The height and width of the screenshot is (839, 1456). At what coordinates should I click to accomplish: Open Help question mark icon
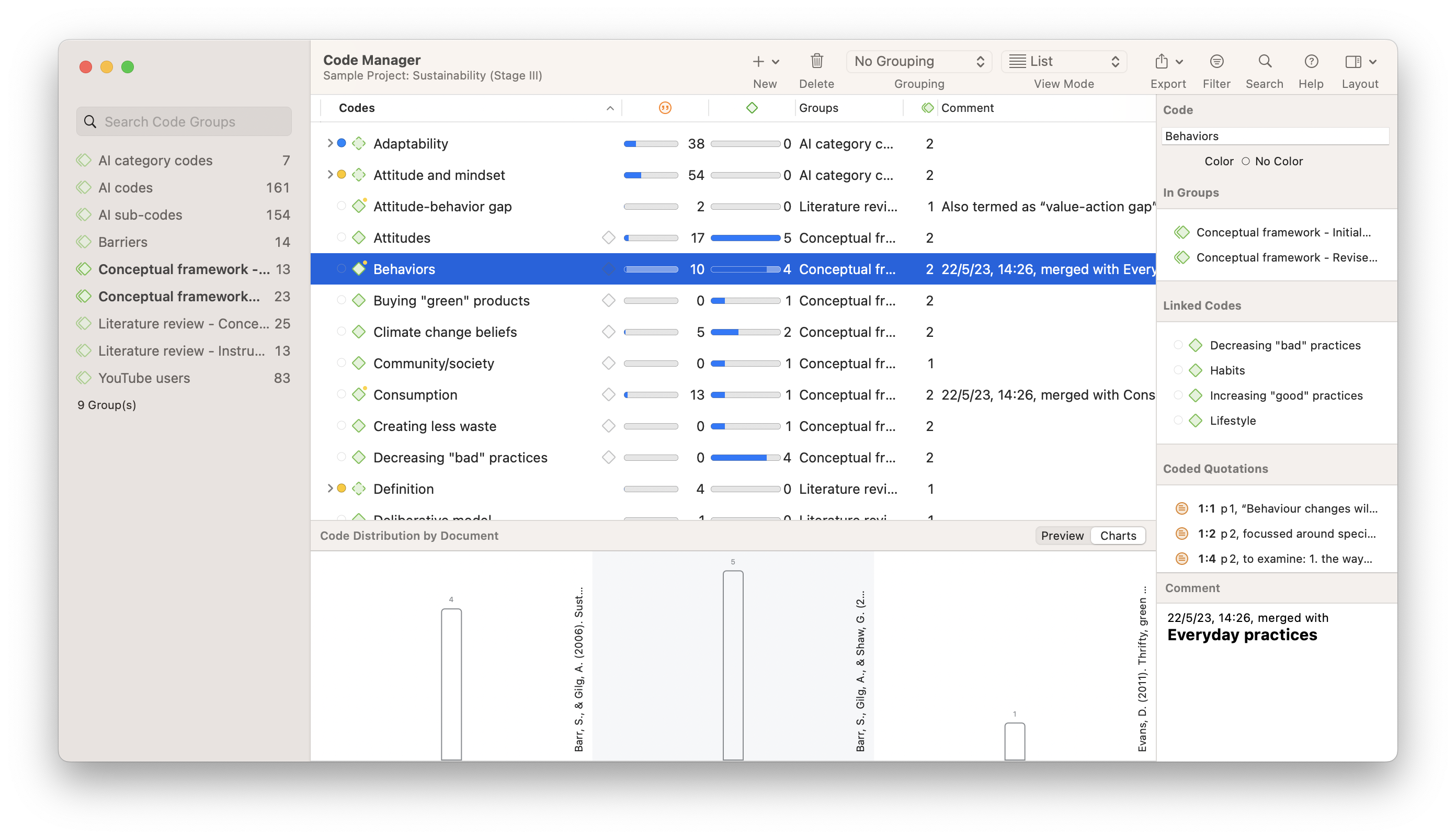[1311, 61]
